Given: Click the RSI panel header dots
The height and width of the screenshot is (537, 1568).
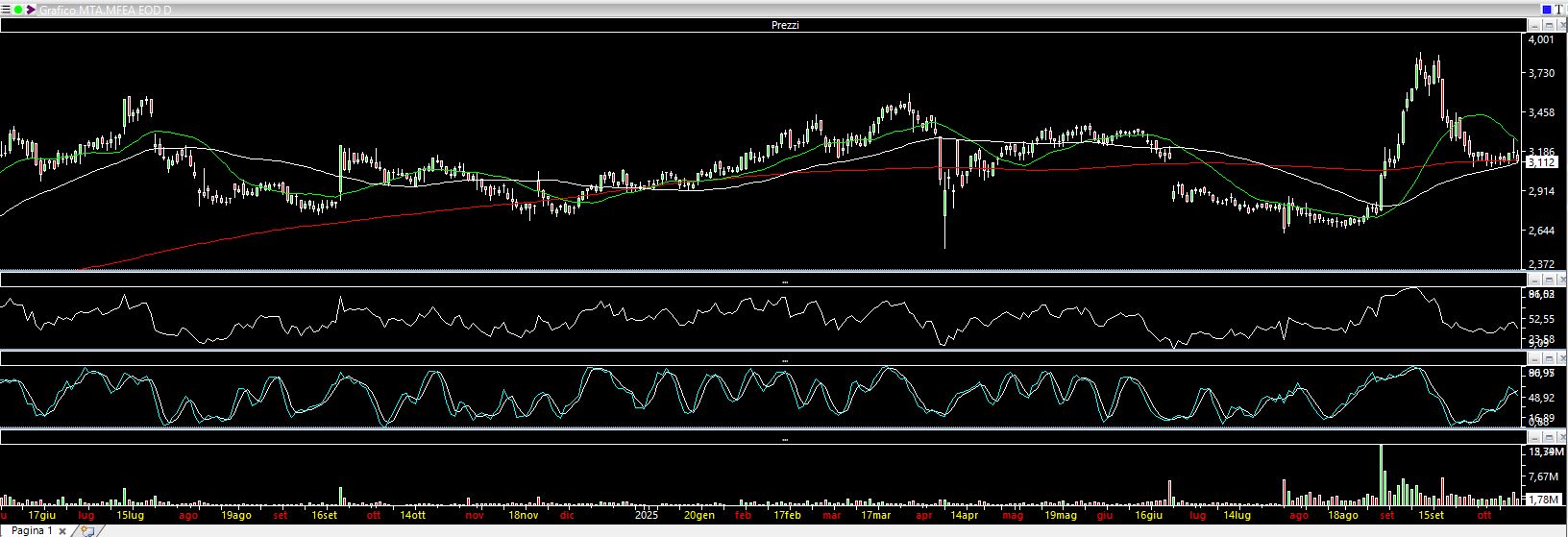Looking at the screenshot, I should click(784, 281).
